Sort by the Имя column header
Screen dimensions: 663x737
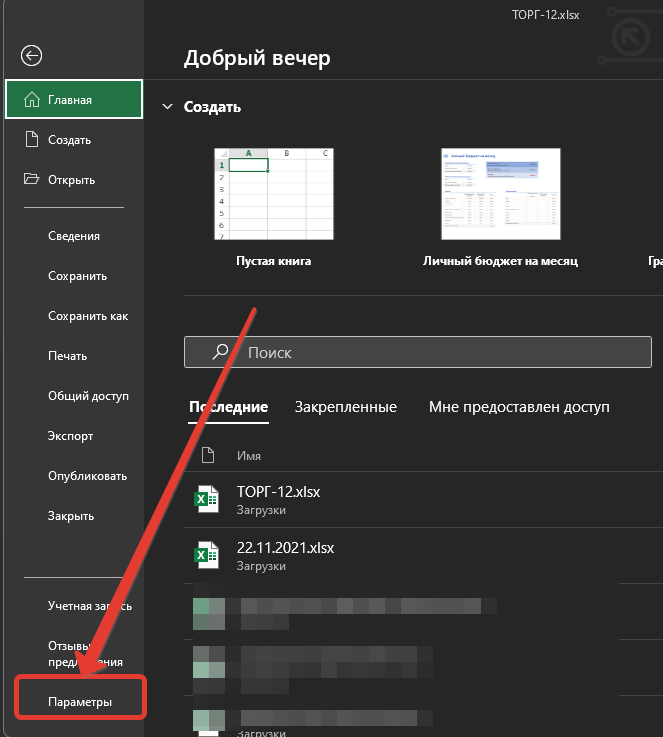[x=249, y=455]
